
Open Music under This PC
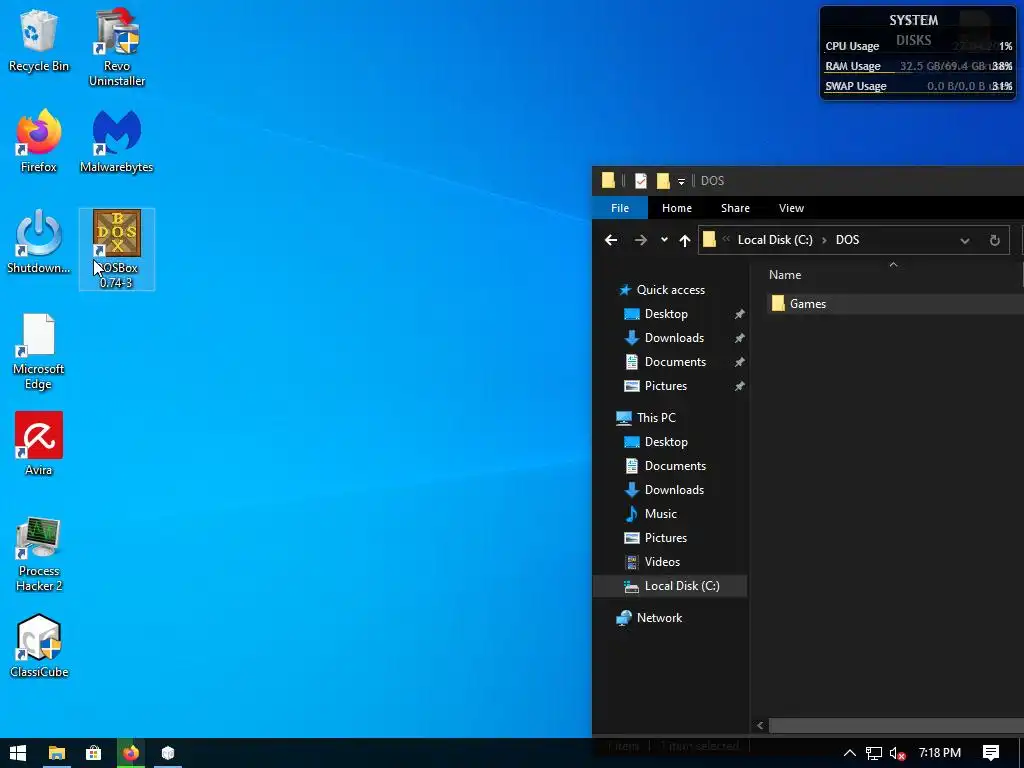(660, 514)
